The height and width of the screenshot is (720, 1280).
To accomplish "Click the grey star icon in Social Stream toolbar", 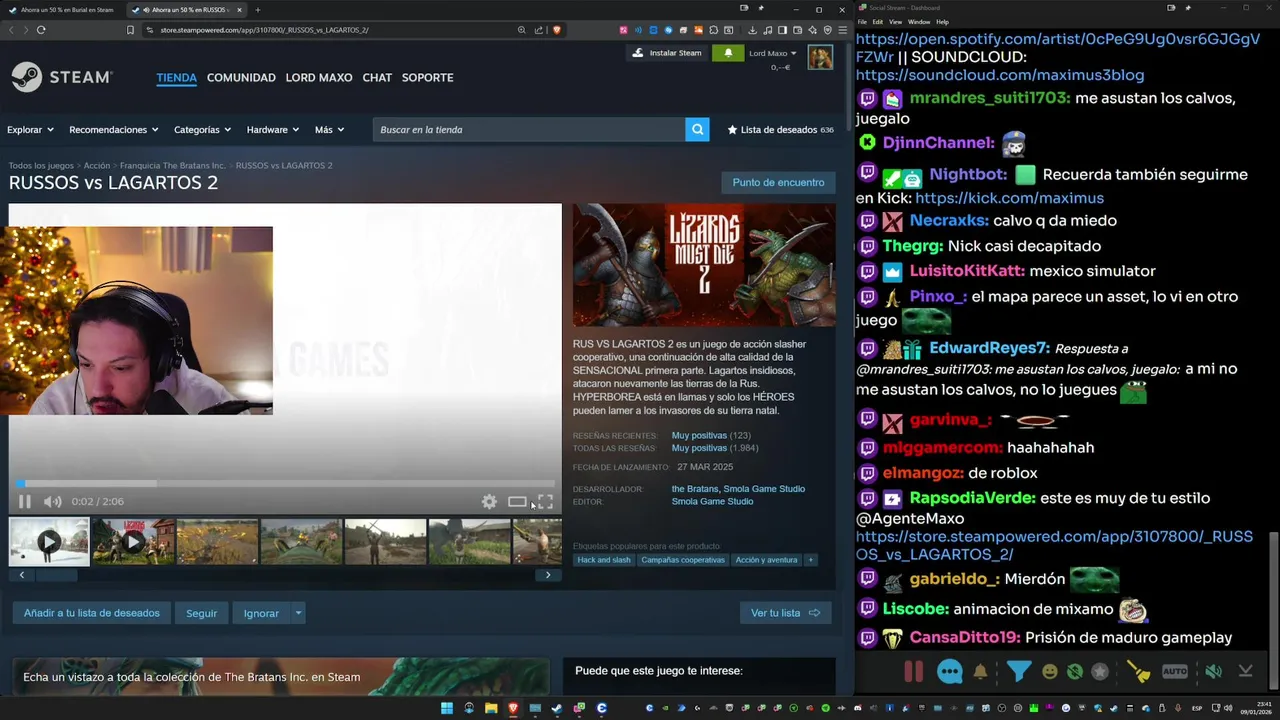I will coord(1100,672).
